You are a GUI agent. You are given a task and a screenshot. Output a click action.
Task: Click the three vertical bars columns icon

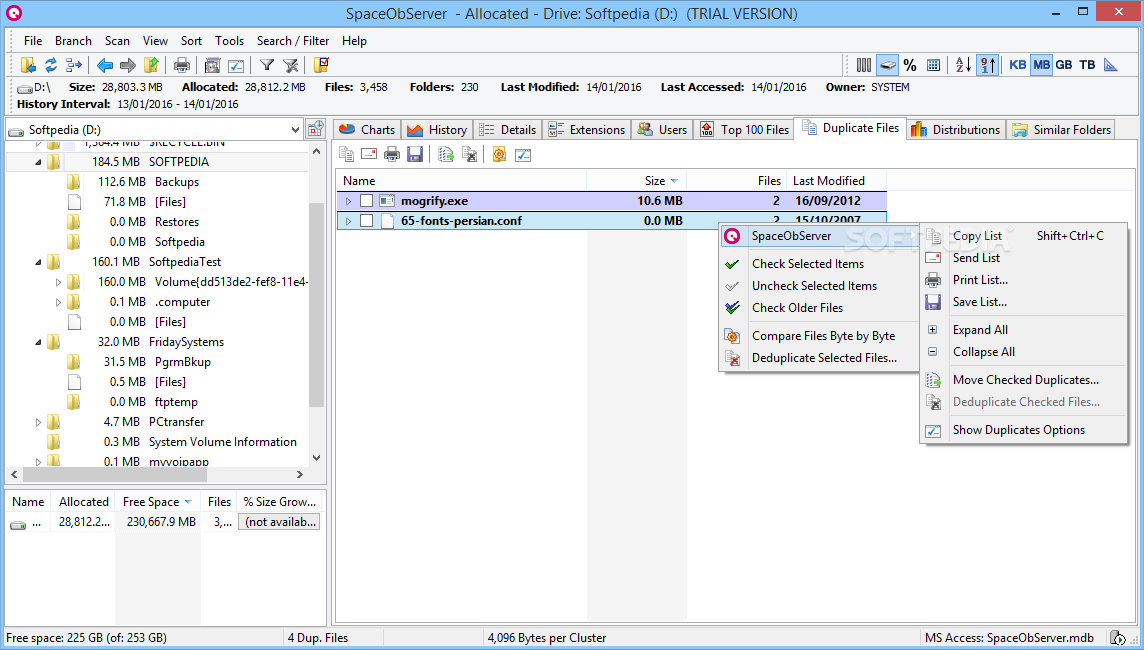(864, 65)
